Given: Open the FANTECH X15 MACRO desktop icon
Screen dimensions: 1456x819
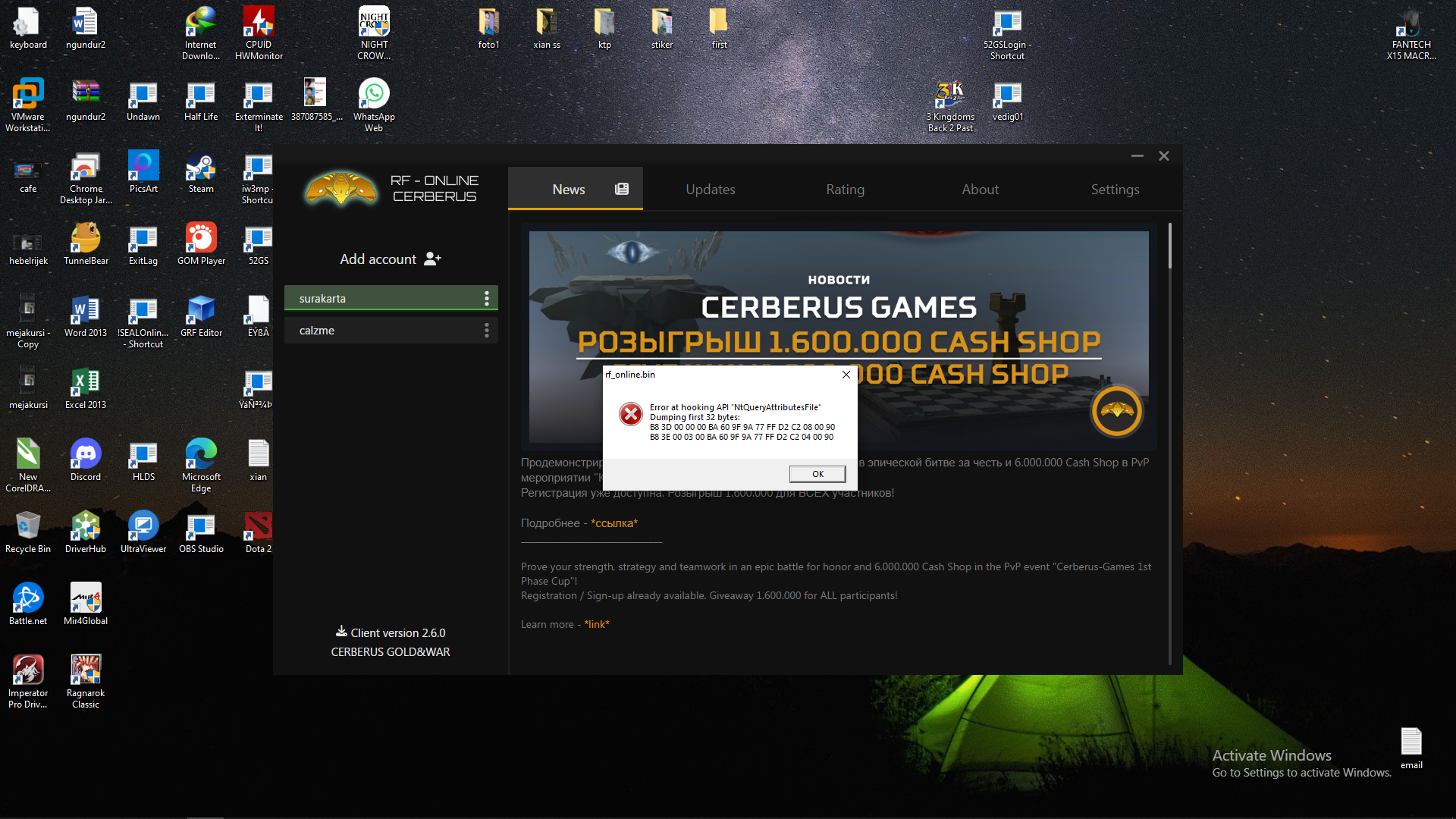Looking at the screenshot, I should point(1411,33).
